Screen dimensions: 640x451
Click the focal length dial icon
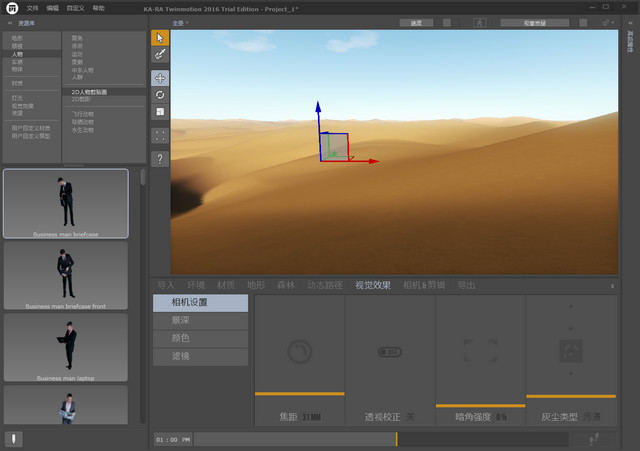(299, 352)
